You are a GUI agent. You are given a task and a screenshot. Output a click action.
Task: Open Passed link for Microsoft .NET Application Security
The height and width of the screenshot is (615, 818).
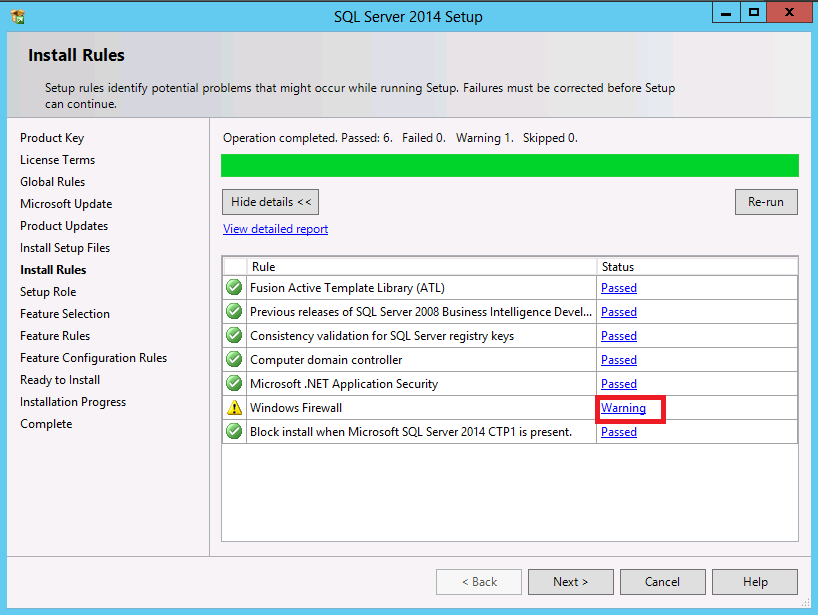pos(619,384)
